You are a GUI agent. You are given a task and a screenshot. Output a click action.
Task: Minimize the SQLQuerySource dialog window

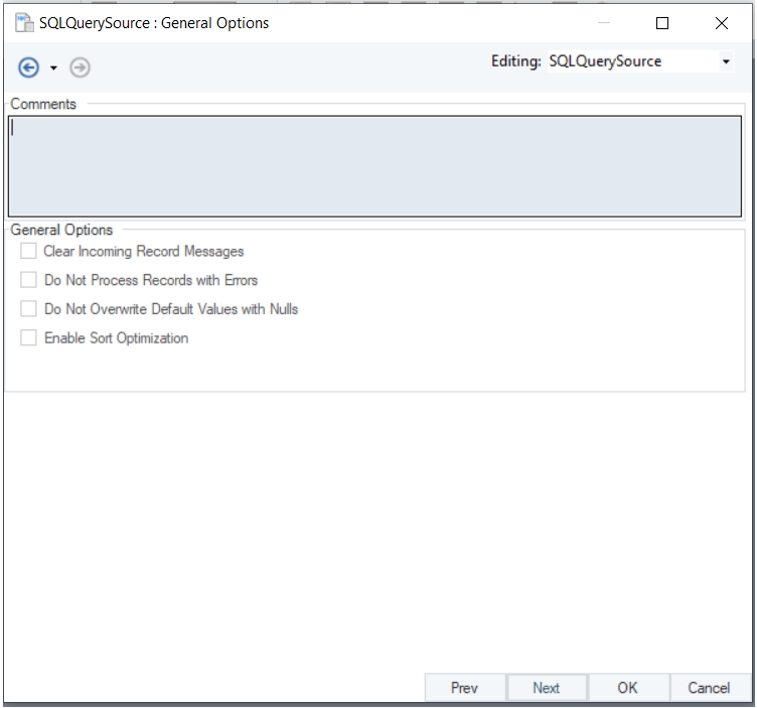[604, 23]
